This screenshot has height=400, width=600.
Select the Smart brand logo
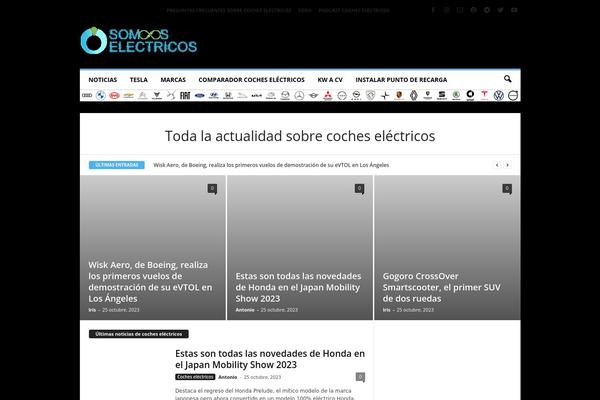click(x=470, y=95)
